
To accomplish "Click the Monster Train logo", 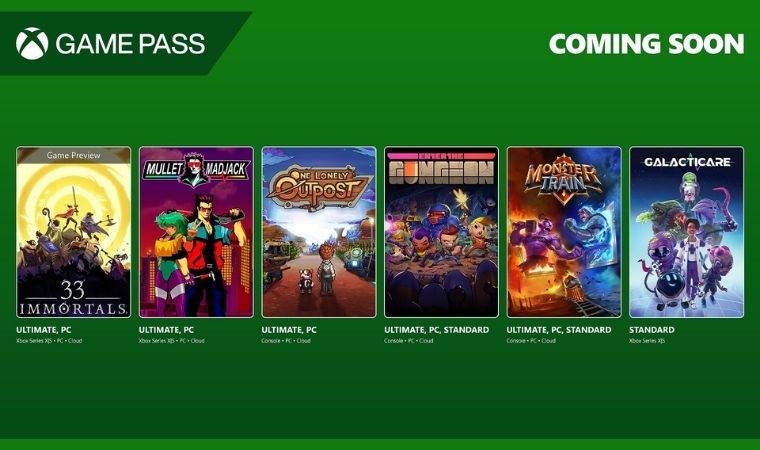I will coord(563,178).
